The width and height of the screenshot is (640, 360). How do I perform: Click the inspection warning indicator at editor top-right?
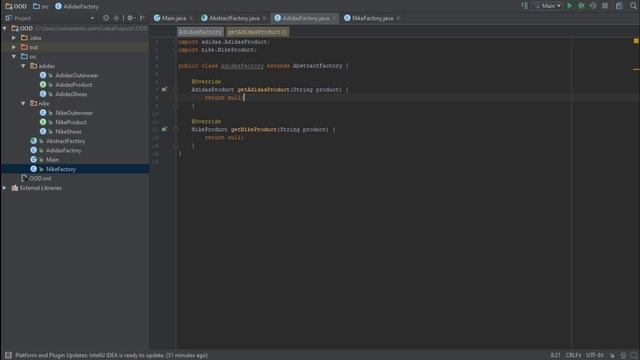(x=636, y=41)
